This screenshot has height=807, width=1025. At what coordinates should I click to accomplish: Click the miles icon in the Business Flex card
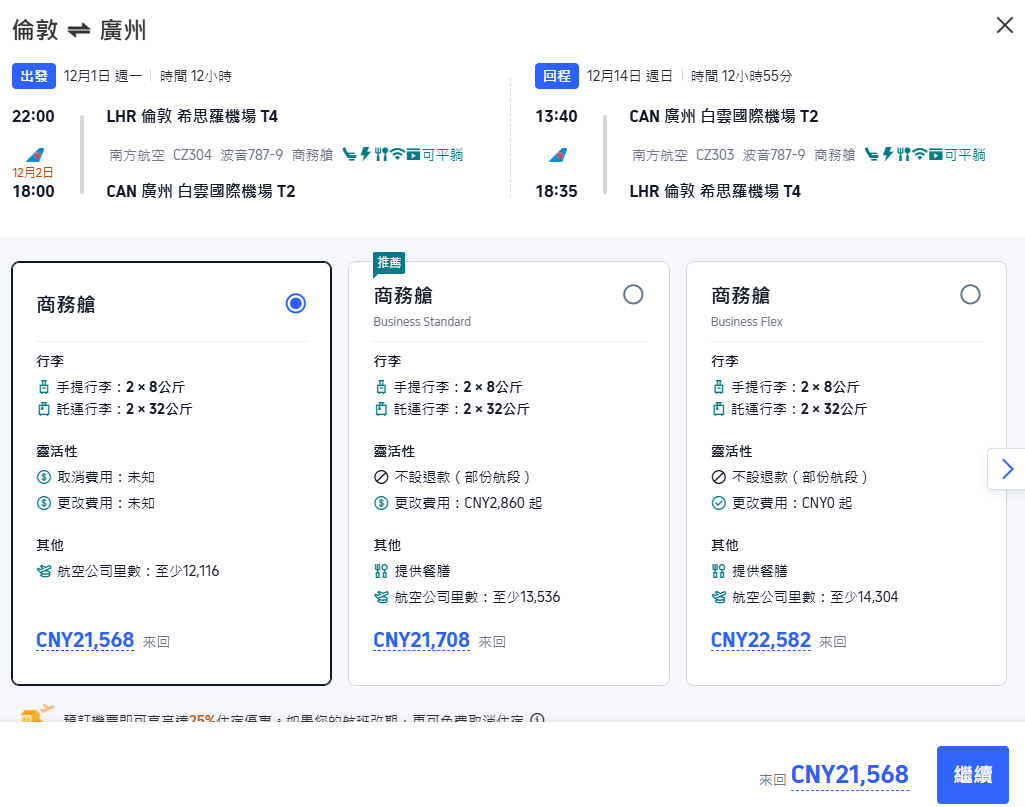tap(718, 597)
